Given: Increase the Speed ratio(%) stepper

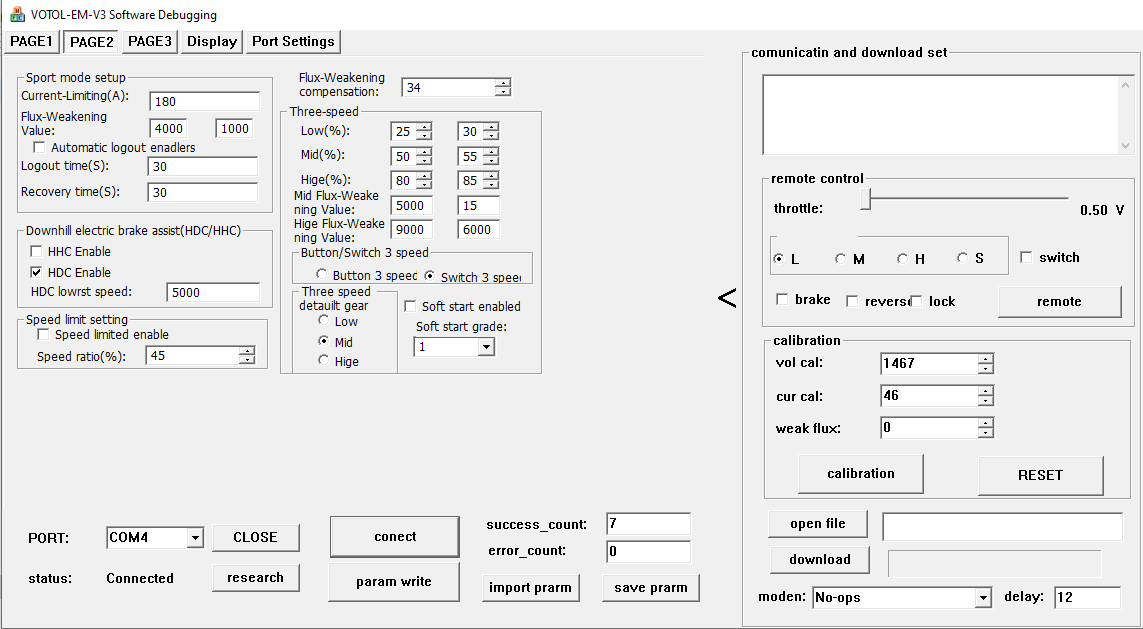Looking at the screenshot, I should [246, 351].
